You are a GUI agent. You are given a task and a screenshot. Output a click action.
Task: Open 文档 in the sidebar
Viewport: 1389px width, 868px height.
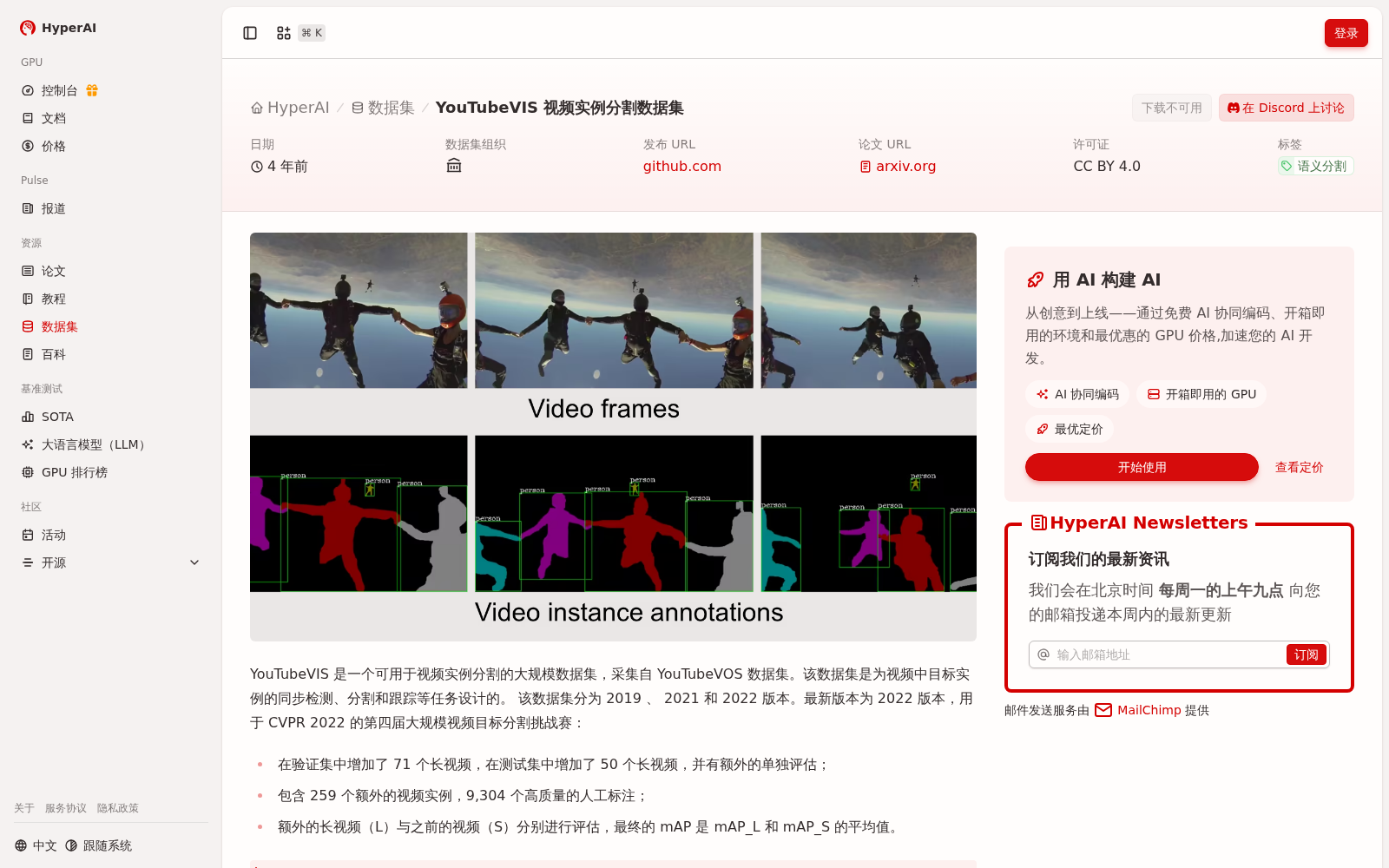[111, 118]
